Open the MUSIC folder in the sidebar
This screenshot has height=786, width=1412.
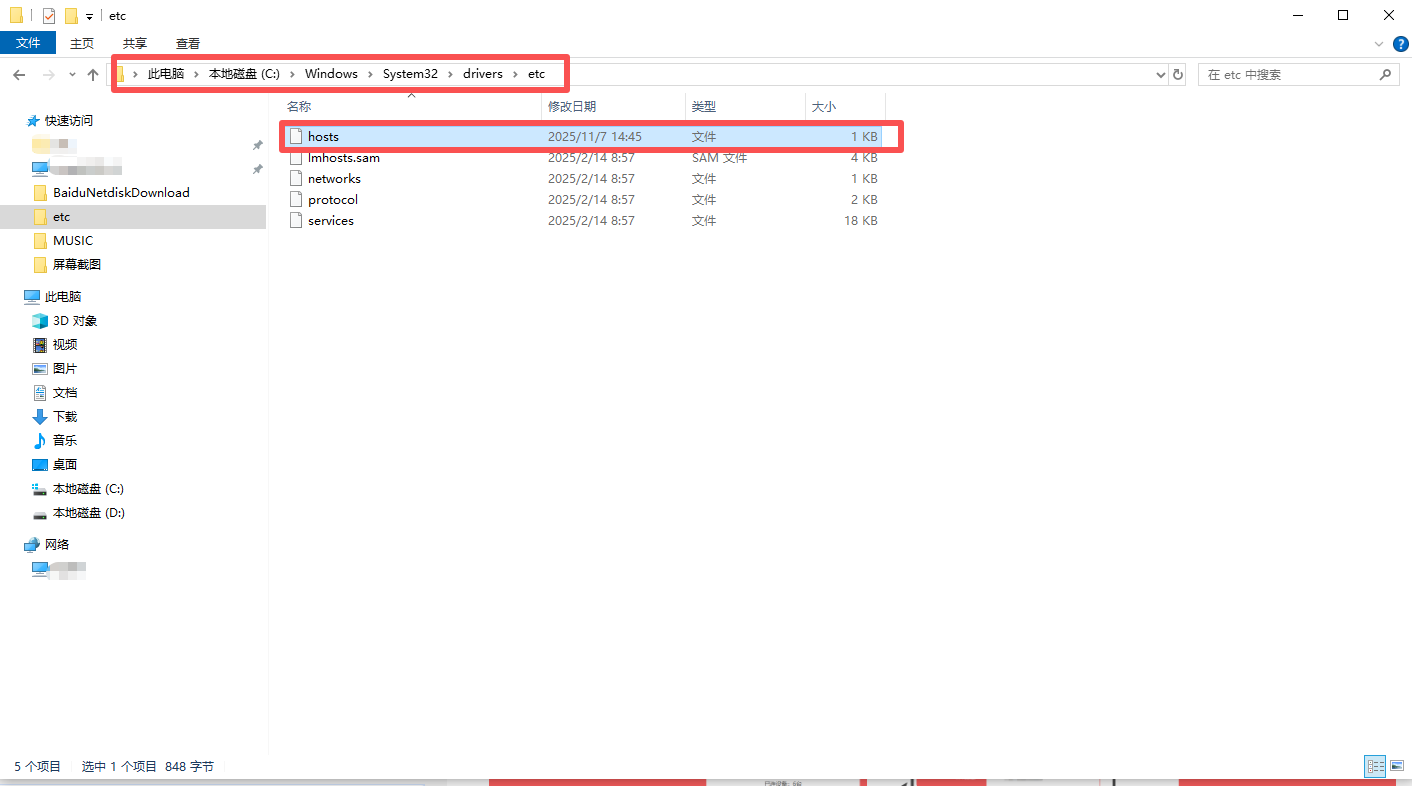[x=73, y=241]
